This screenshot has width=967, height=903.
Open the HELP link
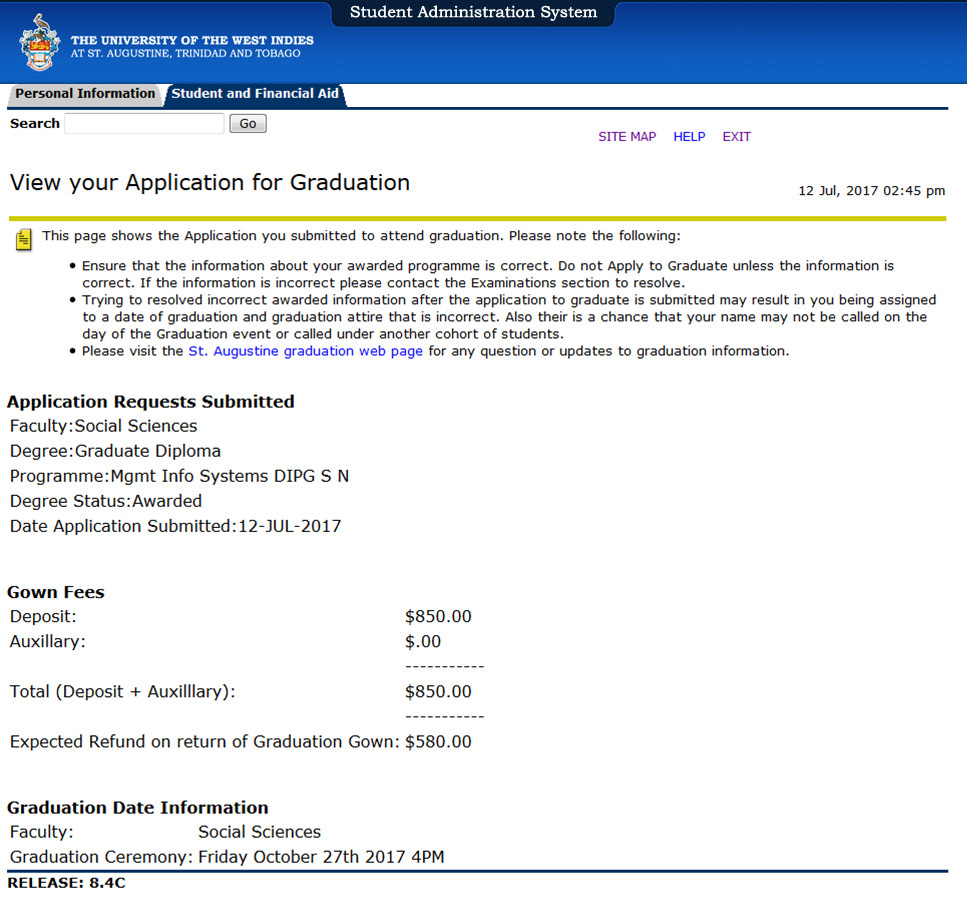click(689, 136)
